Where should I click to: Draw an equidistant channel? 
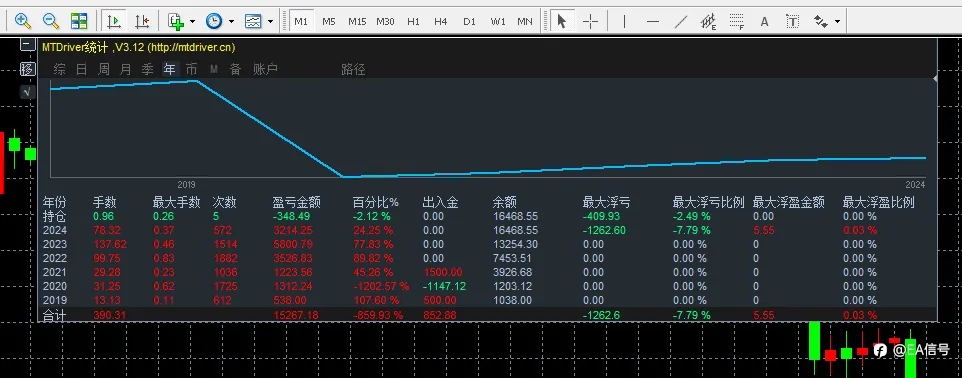[x=709, y=22]
